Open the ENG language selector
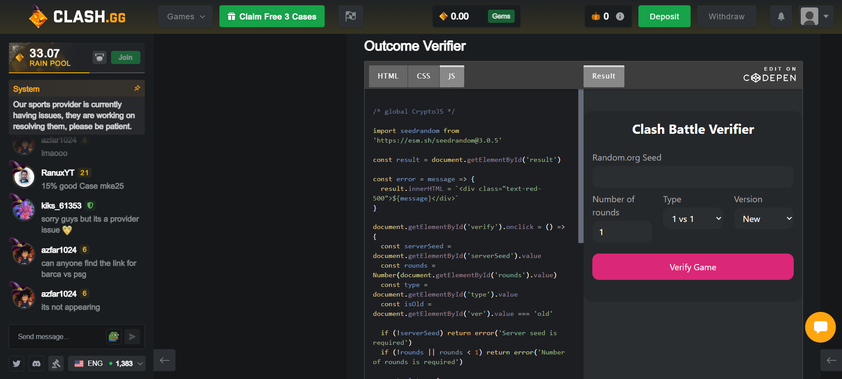 click(x=106, y=363)
